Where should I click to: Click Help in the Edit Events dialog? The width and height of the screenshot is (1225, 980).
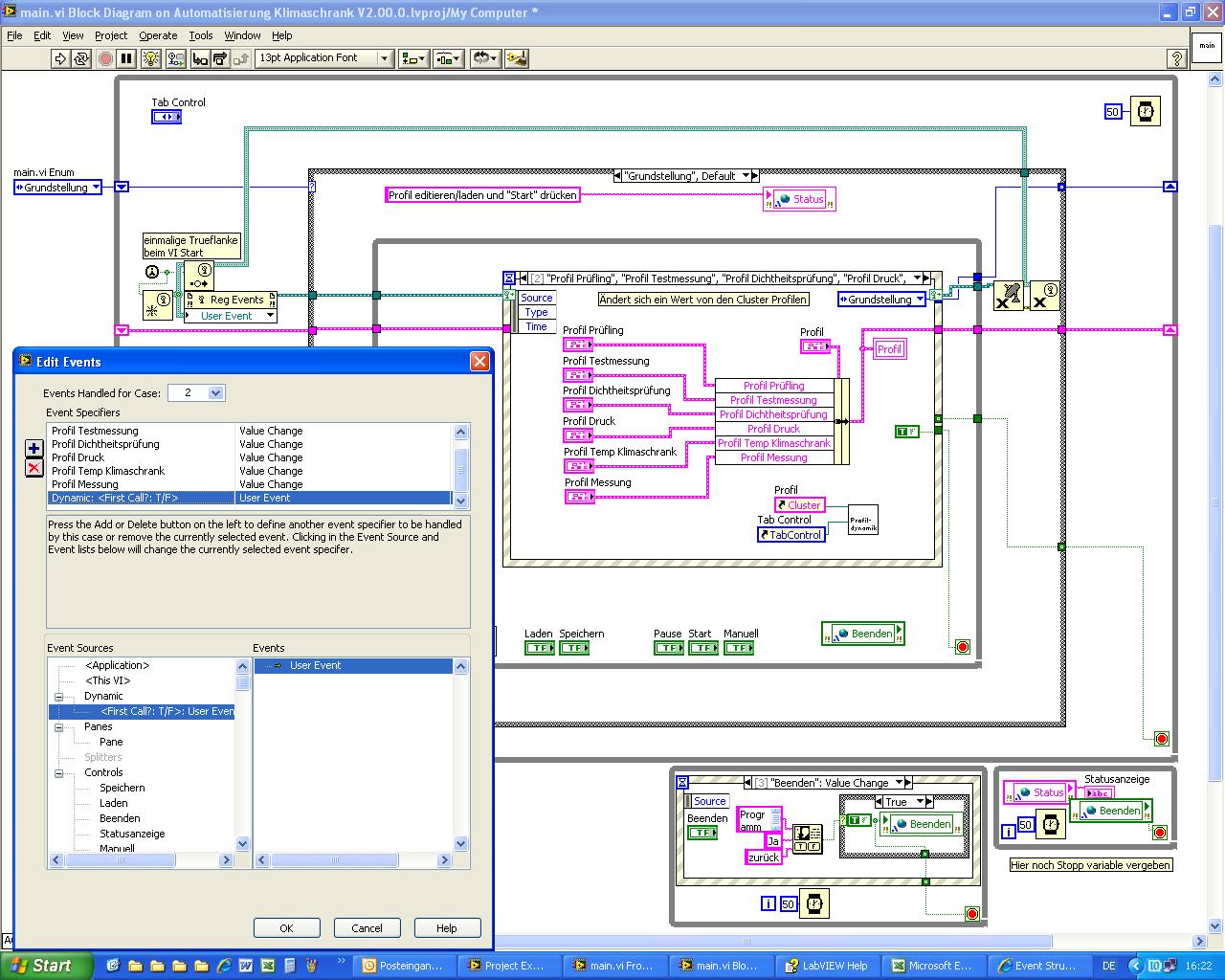(x=447, y=927)
